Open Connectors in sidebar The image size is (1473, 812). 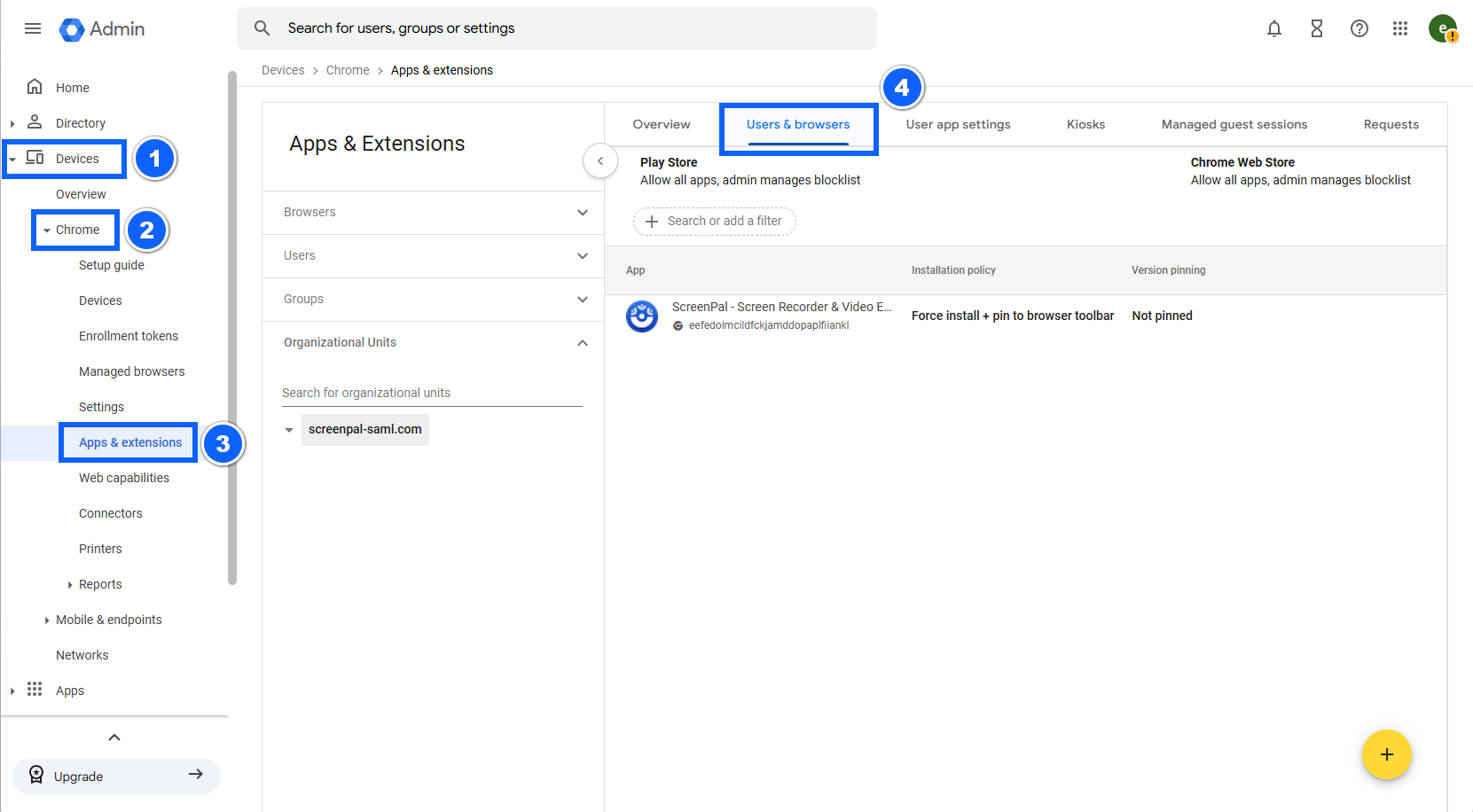pyautogui.click(x=111, y=513)
